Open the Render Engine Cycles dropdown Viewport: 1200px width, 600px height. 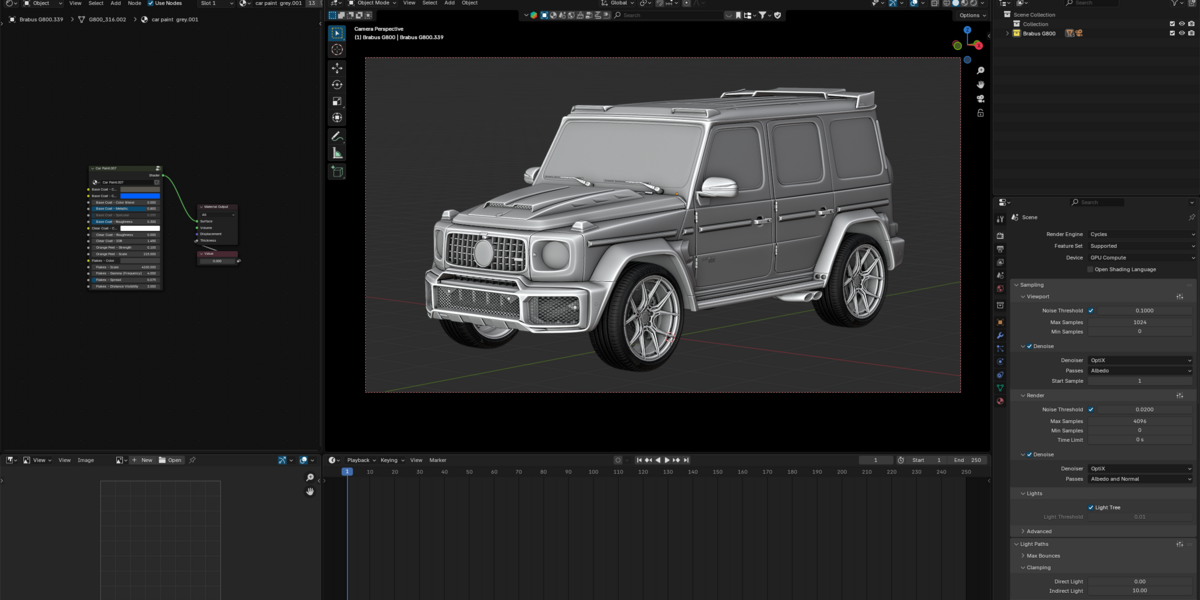click(x=1141, y=234)
